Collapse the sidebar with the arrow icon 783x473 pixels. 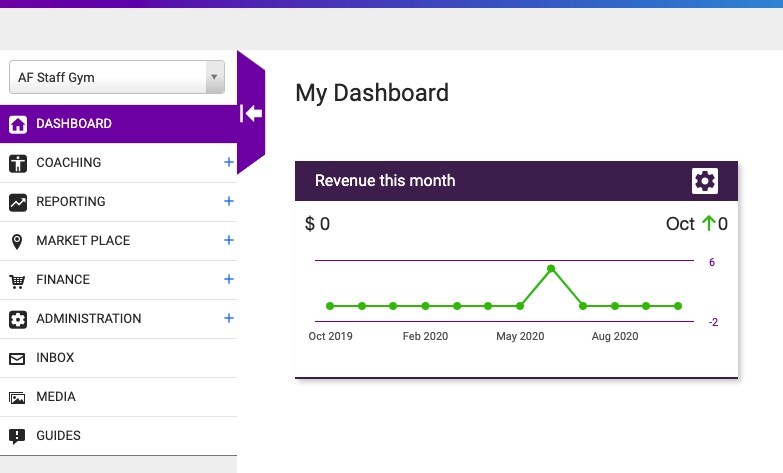(x=251, y=113)
